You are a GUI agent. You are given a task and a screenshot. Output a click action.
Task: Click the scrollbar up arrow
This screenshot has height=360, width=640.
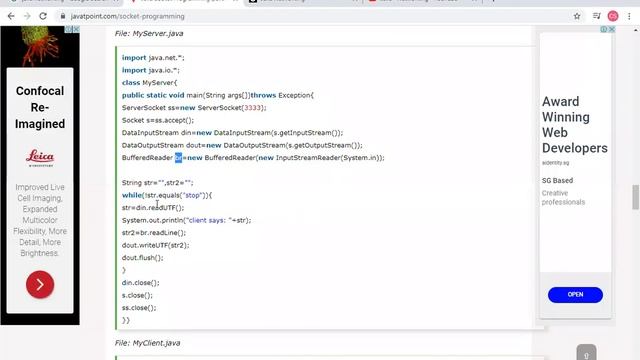point(636,30)
